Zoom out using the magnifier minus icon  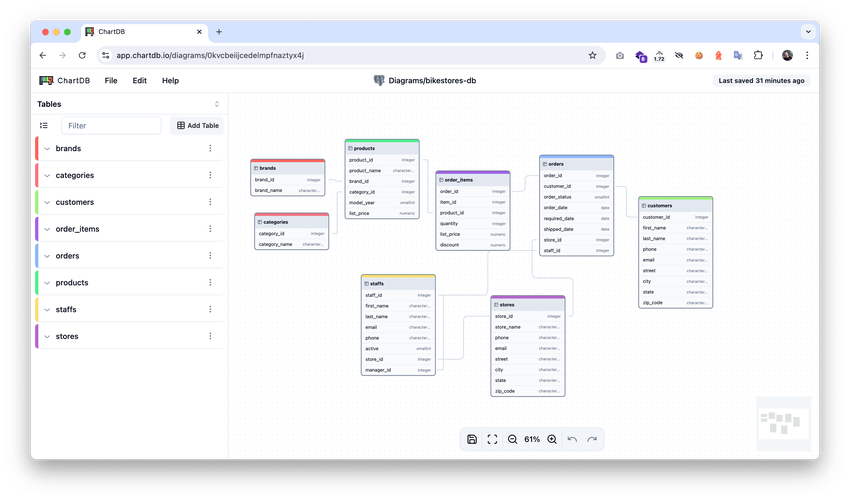pyautogui.click(x=512, y=439)
